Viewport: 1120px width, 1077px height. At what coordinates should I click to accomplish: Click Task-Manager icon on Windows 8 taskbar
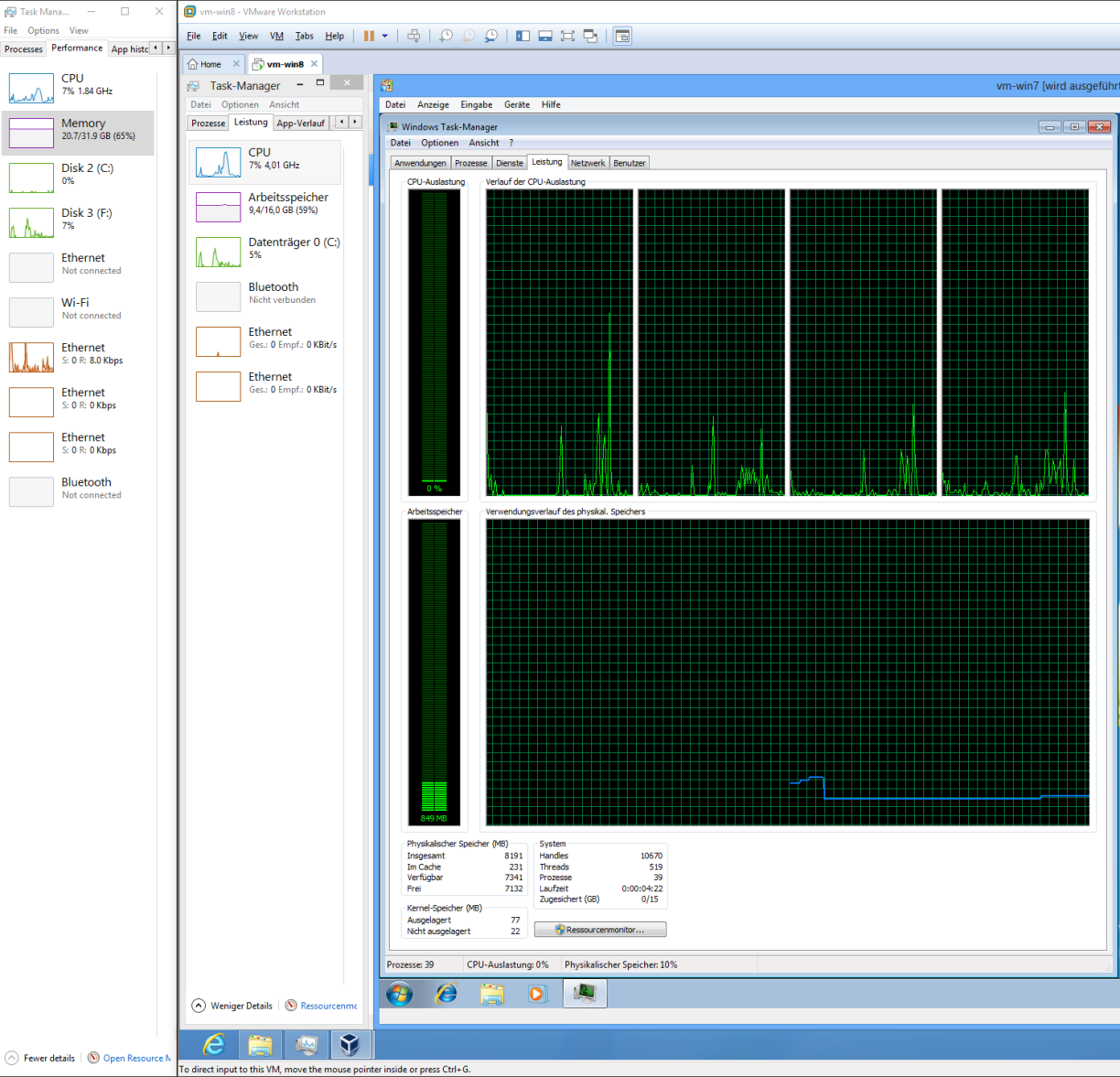coord(307,1044)
